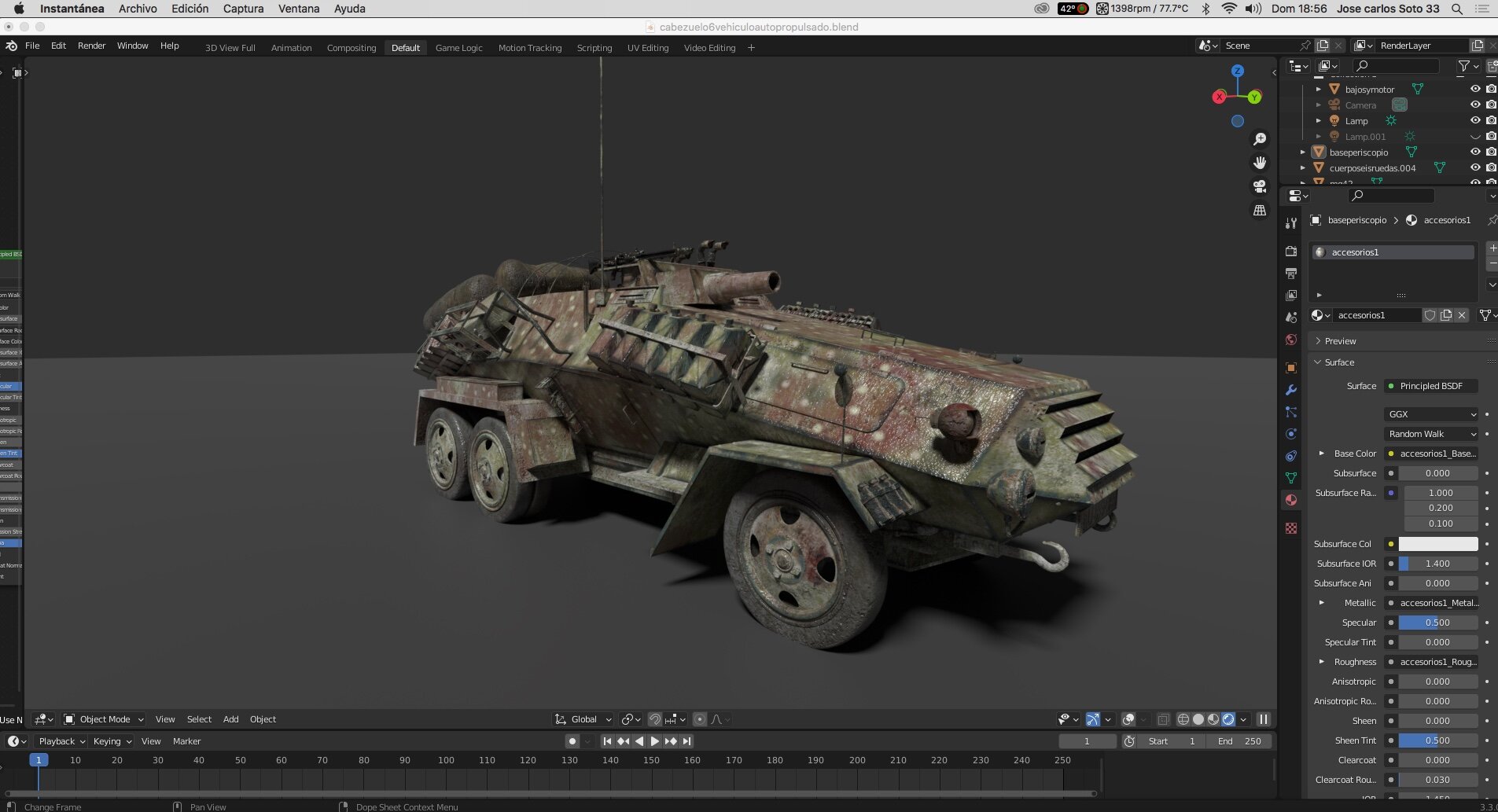The image size is (1498, 812).
Task: Select rendered viewport shading mode
Action: click(1228, 719)
